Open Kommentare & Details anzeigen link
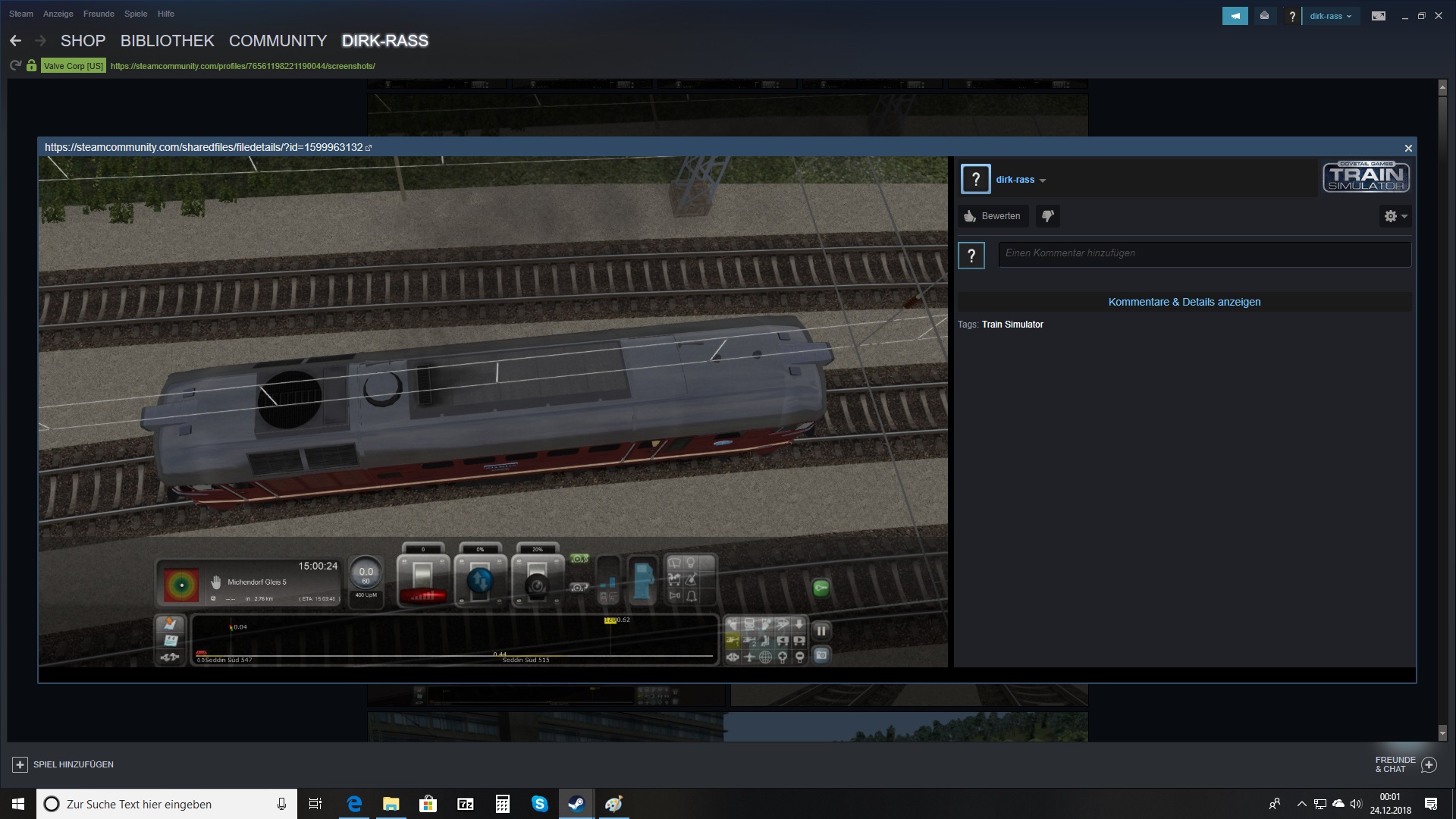This screenshot has width=1456, height=819. (x=1184, y=302)
